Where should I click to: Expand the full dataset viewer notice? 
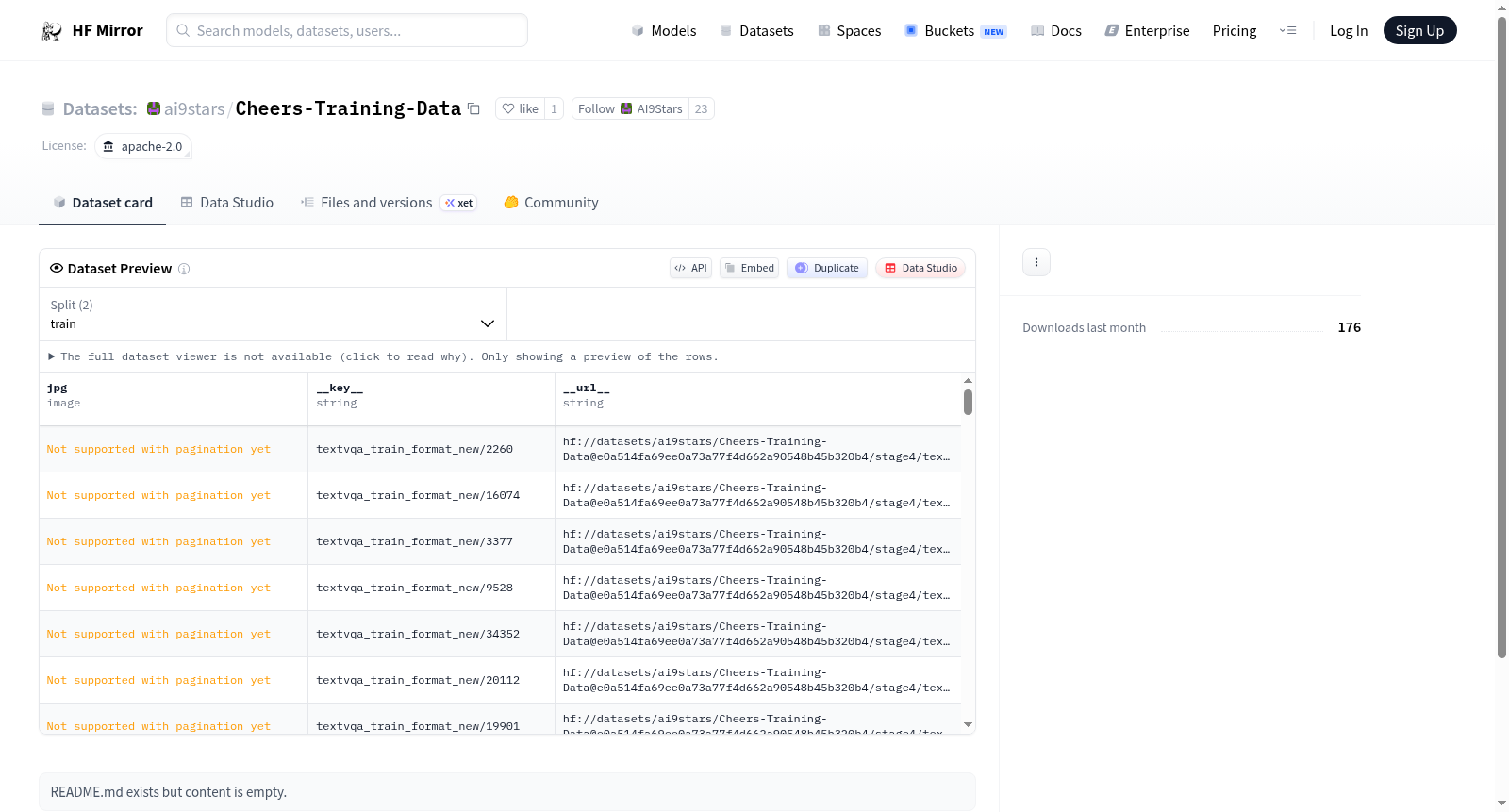tap(383, 357)
